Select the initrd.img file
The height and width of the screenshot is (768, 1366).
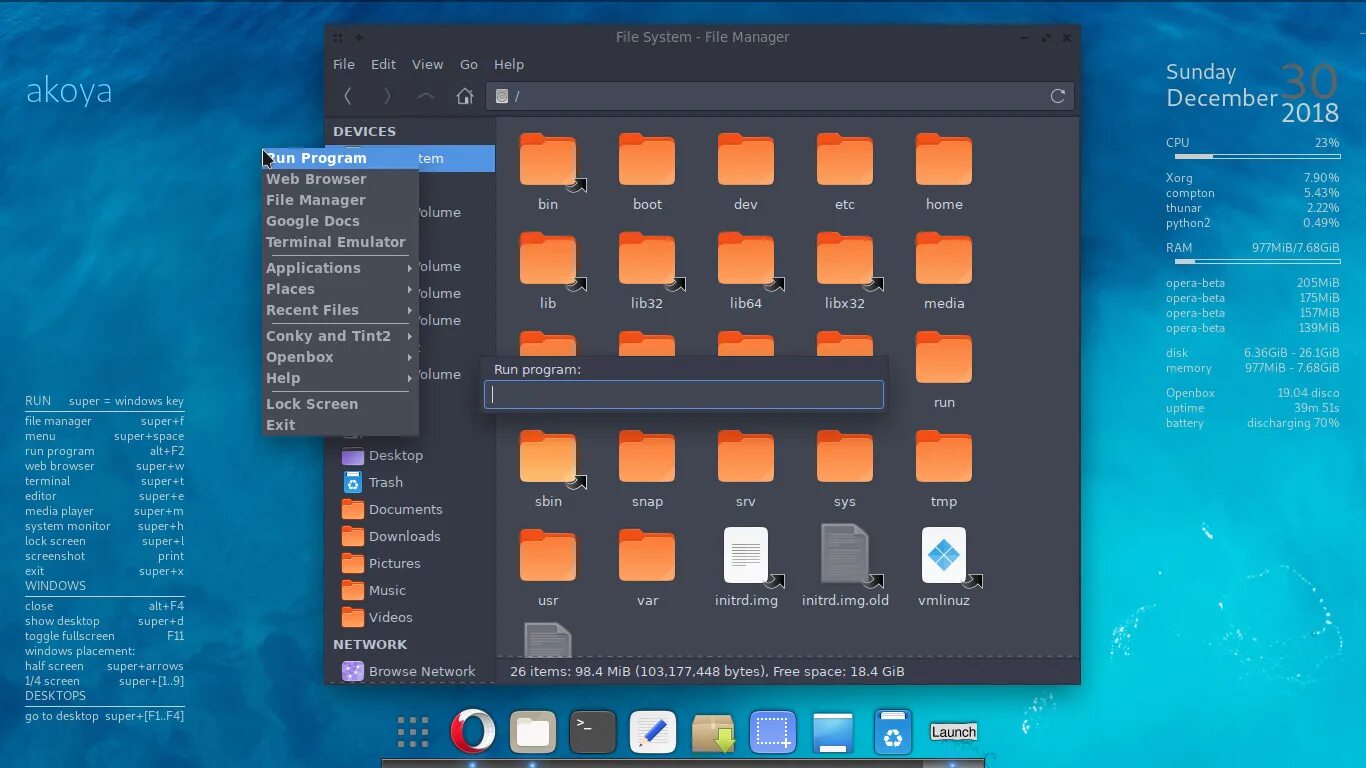pyautogui.click(x=746, y=567)
